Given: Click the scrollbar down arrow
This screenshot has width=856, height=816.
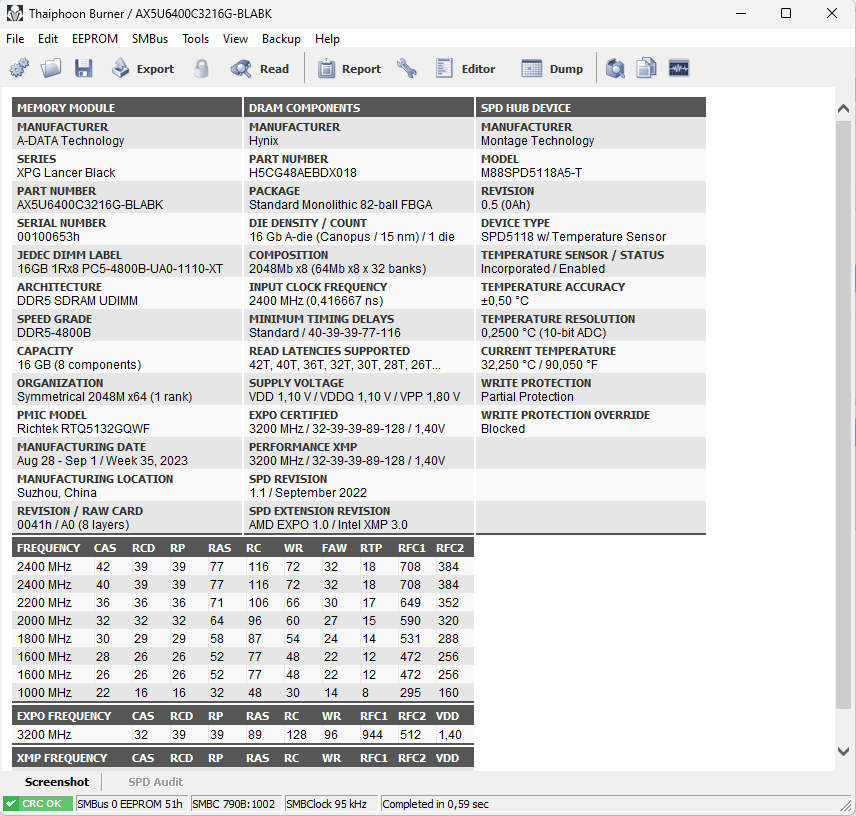Looking at the screenshot, I should click(x=843, y=752).
